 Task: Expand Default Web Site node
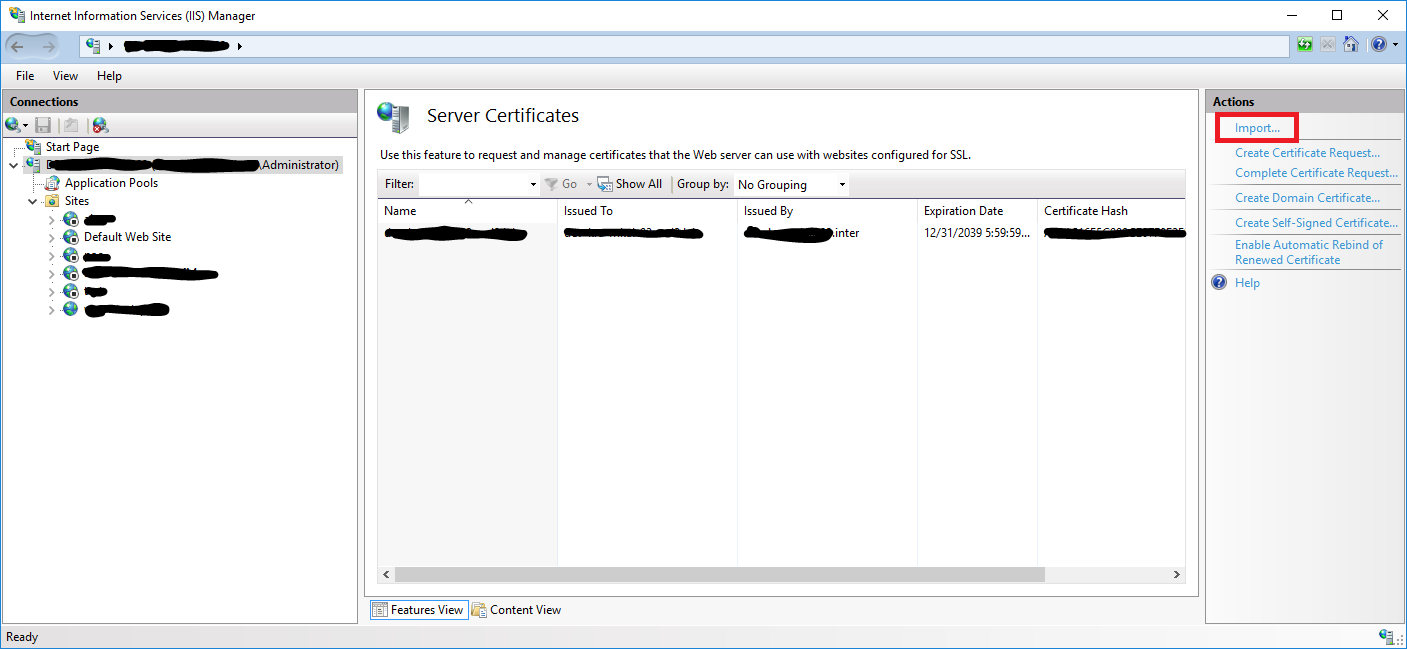pos(52,237)
